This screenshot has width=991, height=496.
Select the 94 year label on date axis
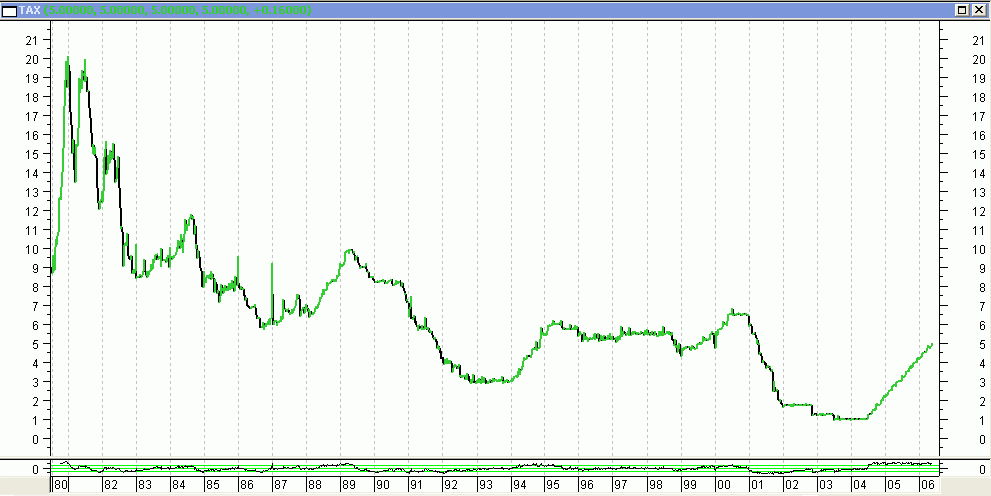pyautogui.click(x=520, y=485)
